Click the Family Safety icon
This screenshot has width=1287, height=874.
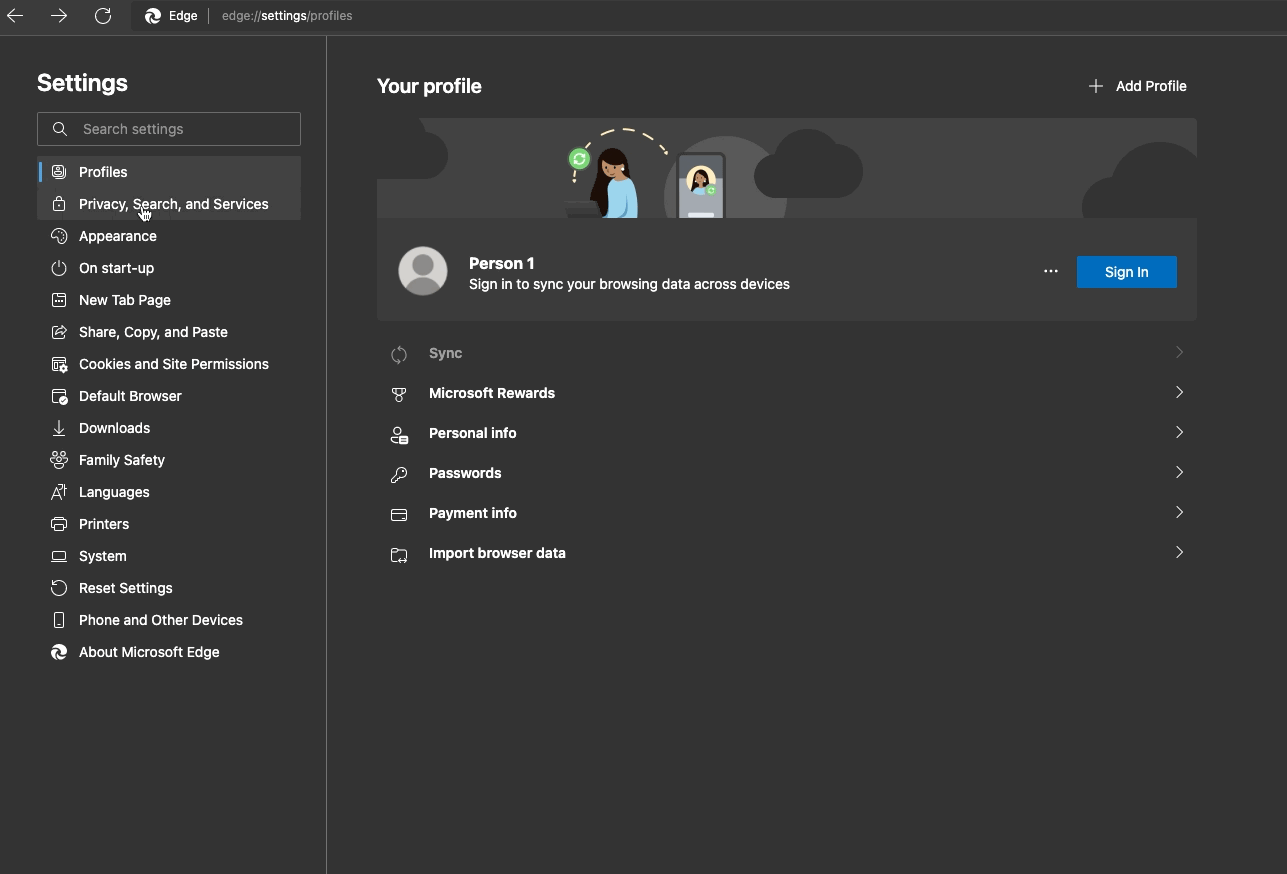pos(59,460)
